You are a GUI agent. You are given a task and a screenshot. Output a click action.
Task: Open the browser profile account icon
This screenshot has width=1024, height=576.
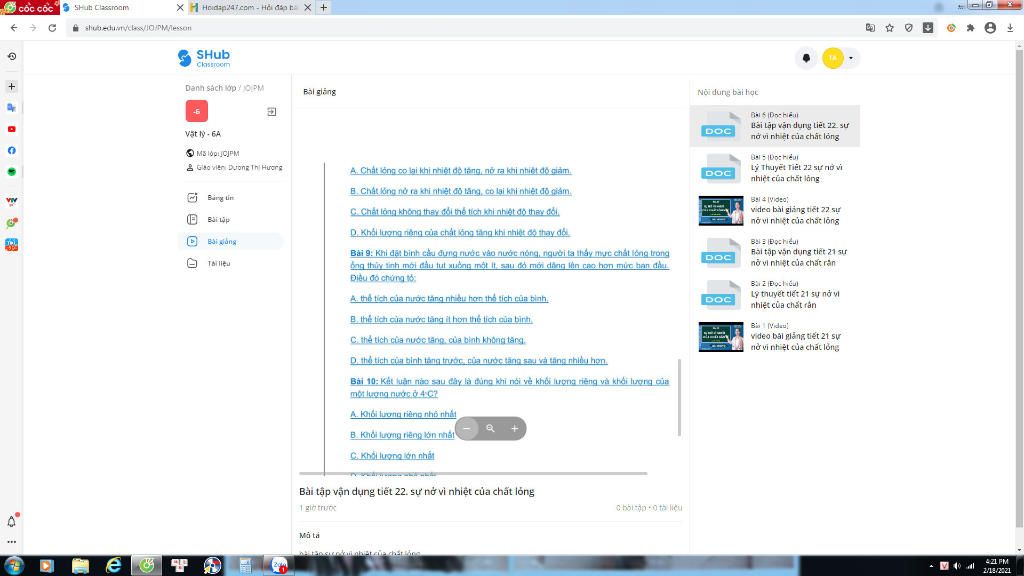coord(990,28)
